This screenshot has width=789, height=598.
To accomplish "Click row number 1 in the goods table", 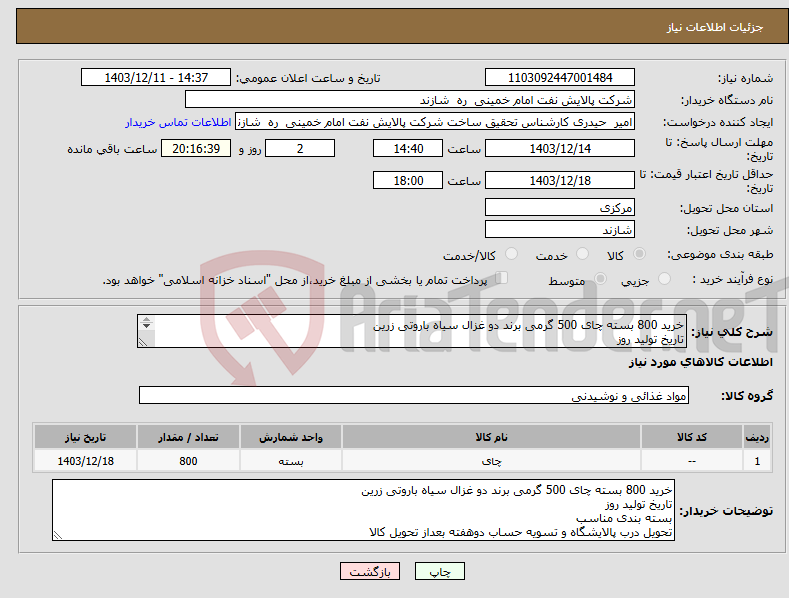I will click(757, 461).
